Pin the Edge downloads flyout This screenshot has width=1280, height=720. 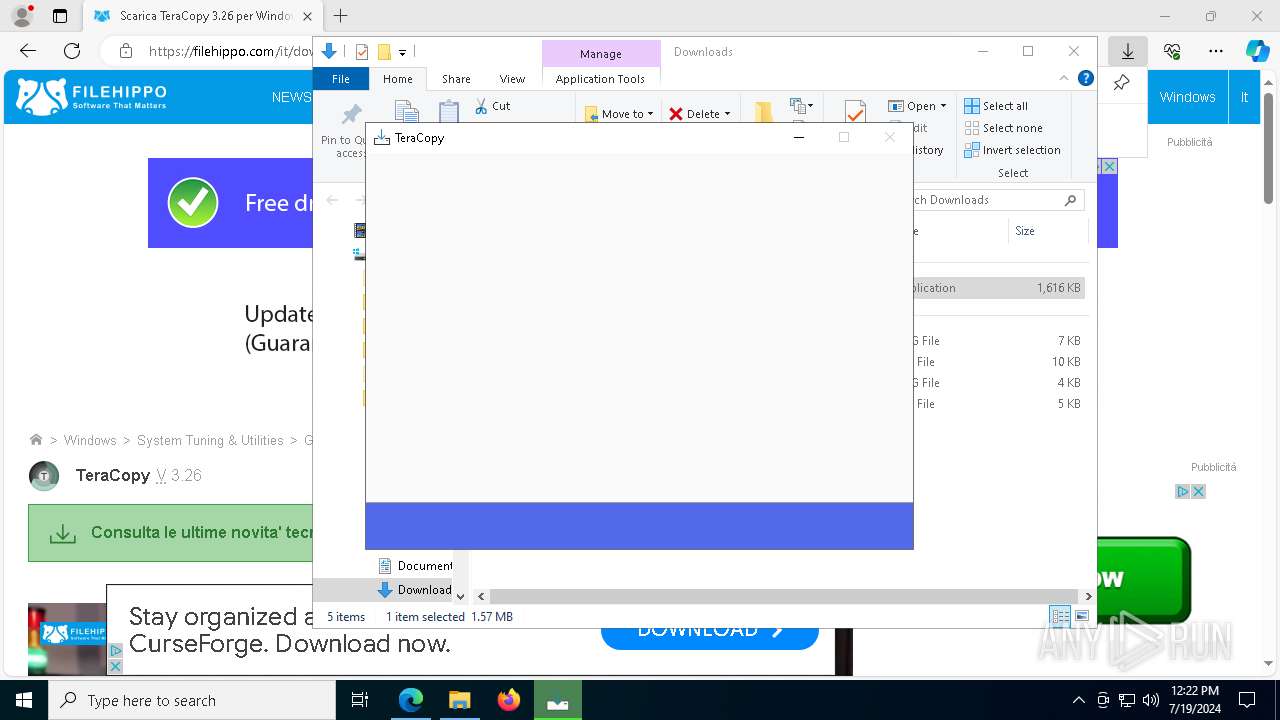coord(1122,83)
